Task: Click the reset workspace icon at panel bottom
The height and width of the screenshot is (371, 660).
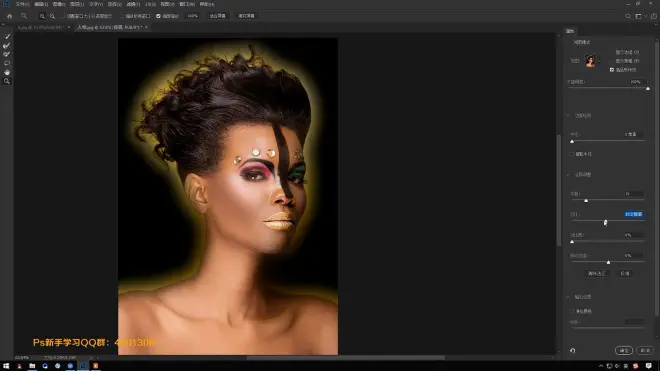Action: click(572, 350)
